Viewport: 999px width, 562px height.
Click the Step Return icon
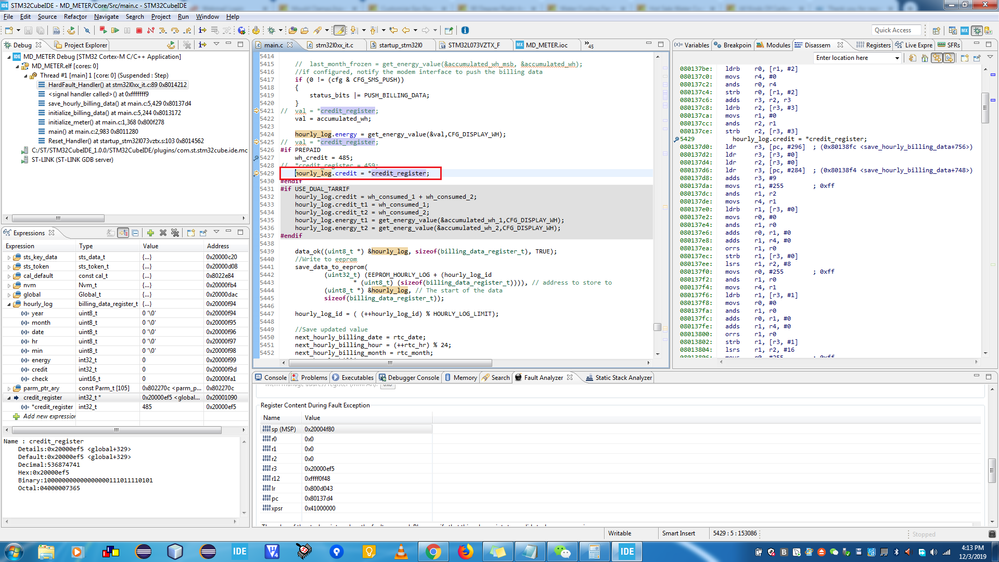pos(187,30)
